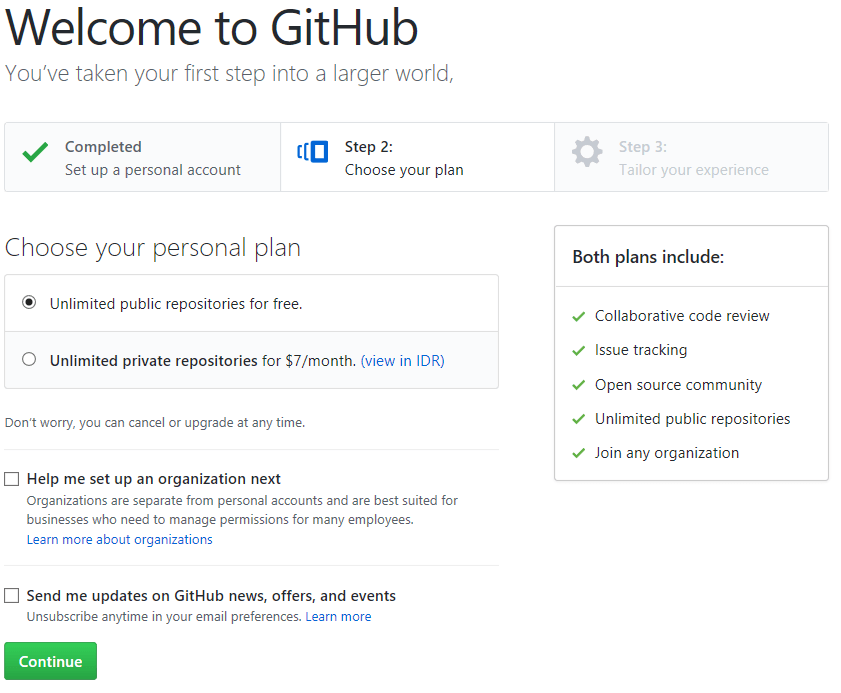Screen dimensions: 841x693
Task: Enable GitHub news and offers updates
Action: pyautogui.click(x=11, y=595)
